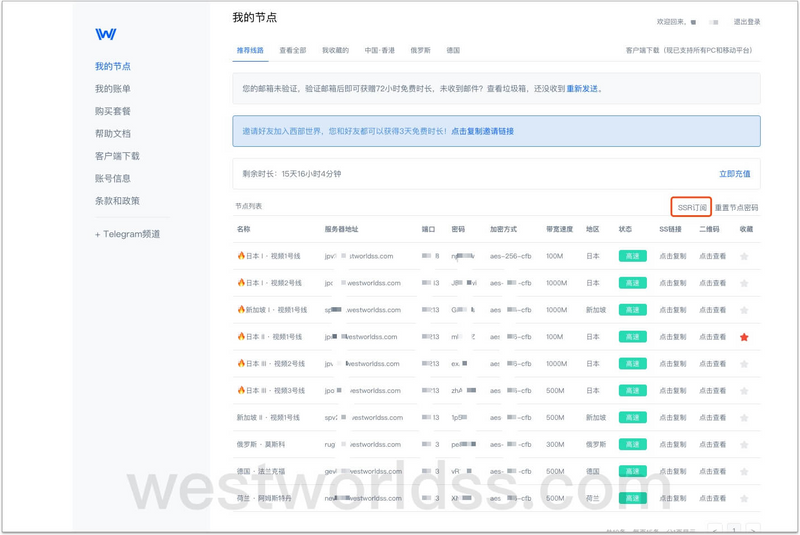The height and width of the screenshot is (535, 800).
Task: Switch to the 查看全部 tab
Action: 293,50
